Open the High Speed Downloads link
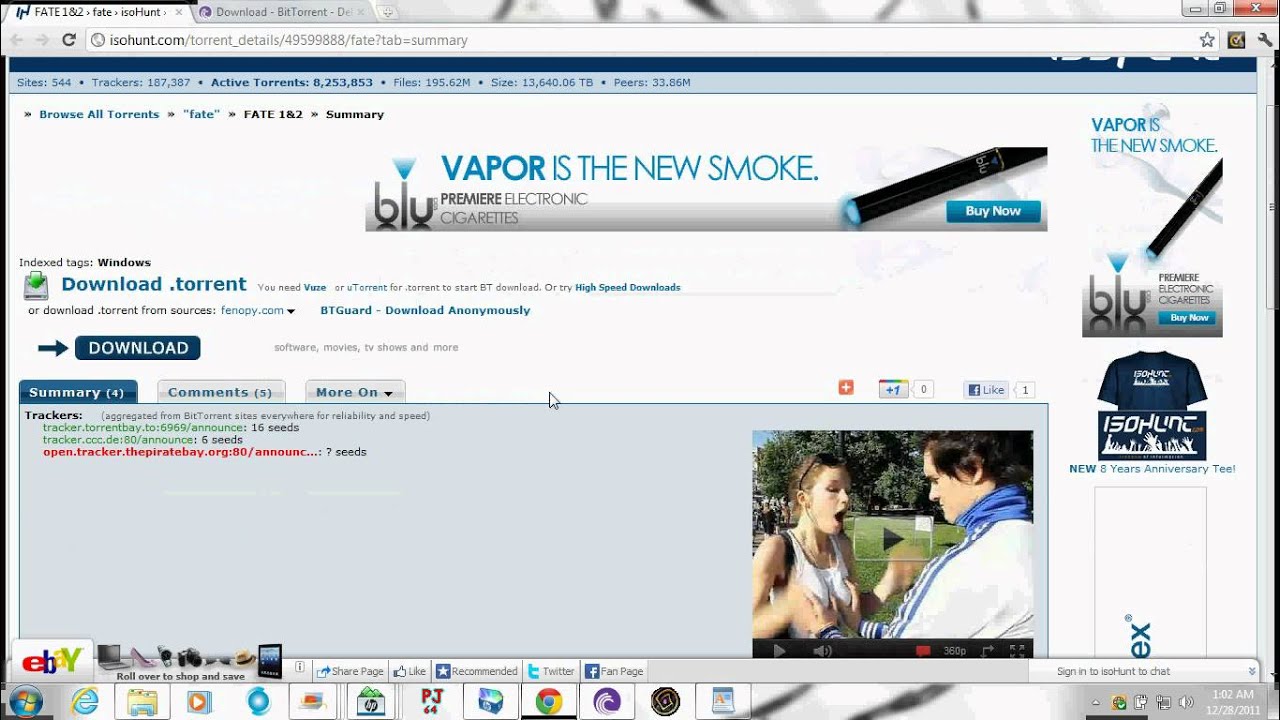The height and width of the screenshot is (720, 1280). tap(628, 288)
